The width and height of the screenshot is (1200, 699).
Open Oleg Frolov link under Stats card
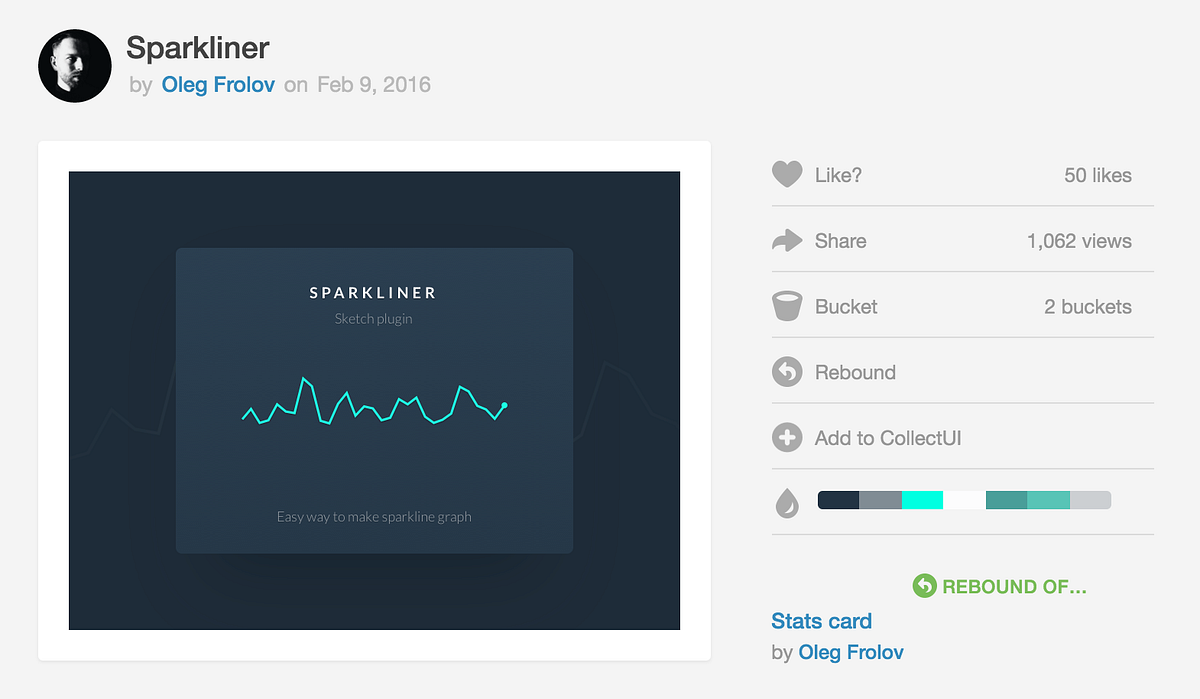coord(851,653)
